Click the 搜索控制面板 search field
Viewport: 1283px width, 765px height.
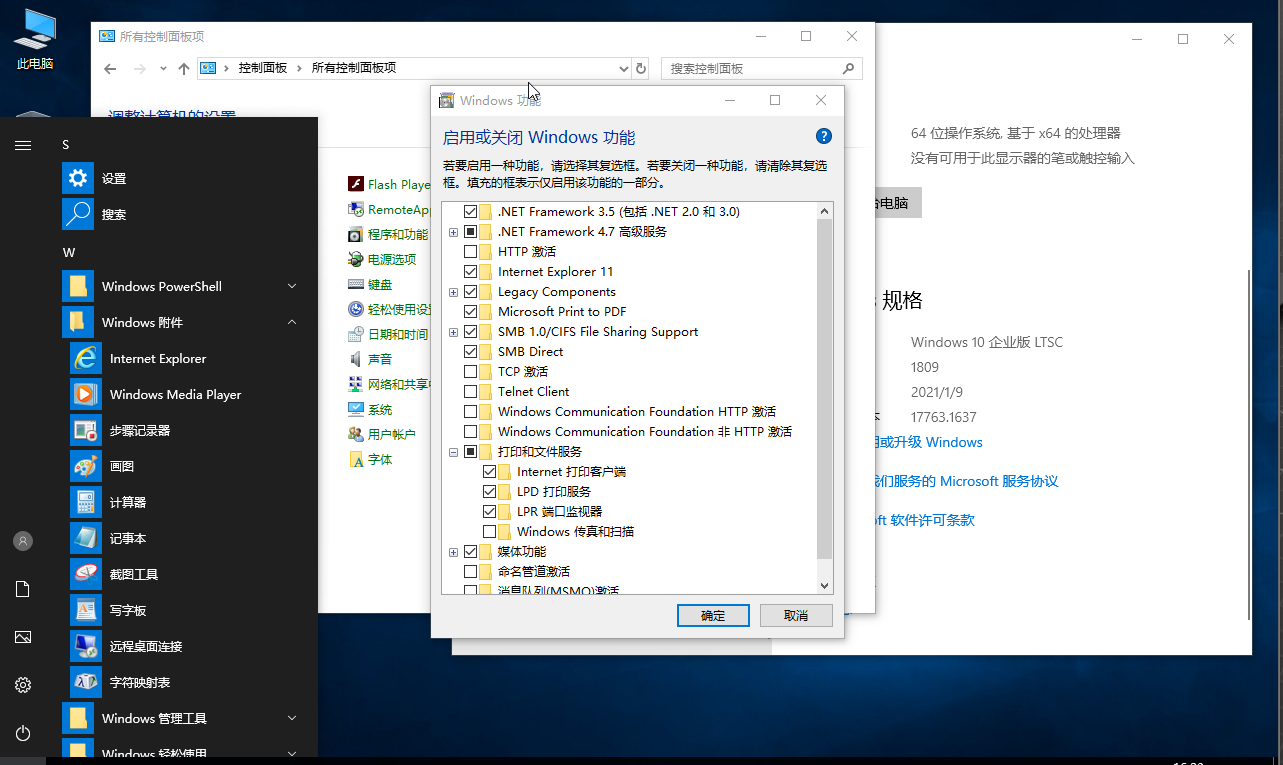click(762, 68)
